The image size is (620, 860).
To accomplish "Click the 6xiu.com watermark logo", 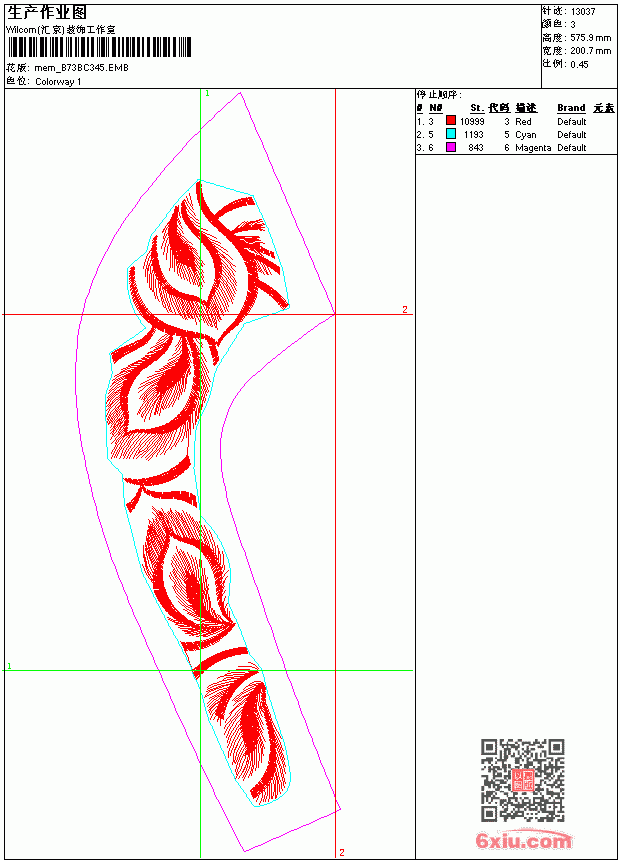I will pyautogui.click(x=523, y=840).
